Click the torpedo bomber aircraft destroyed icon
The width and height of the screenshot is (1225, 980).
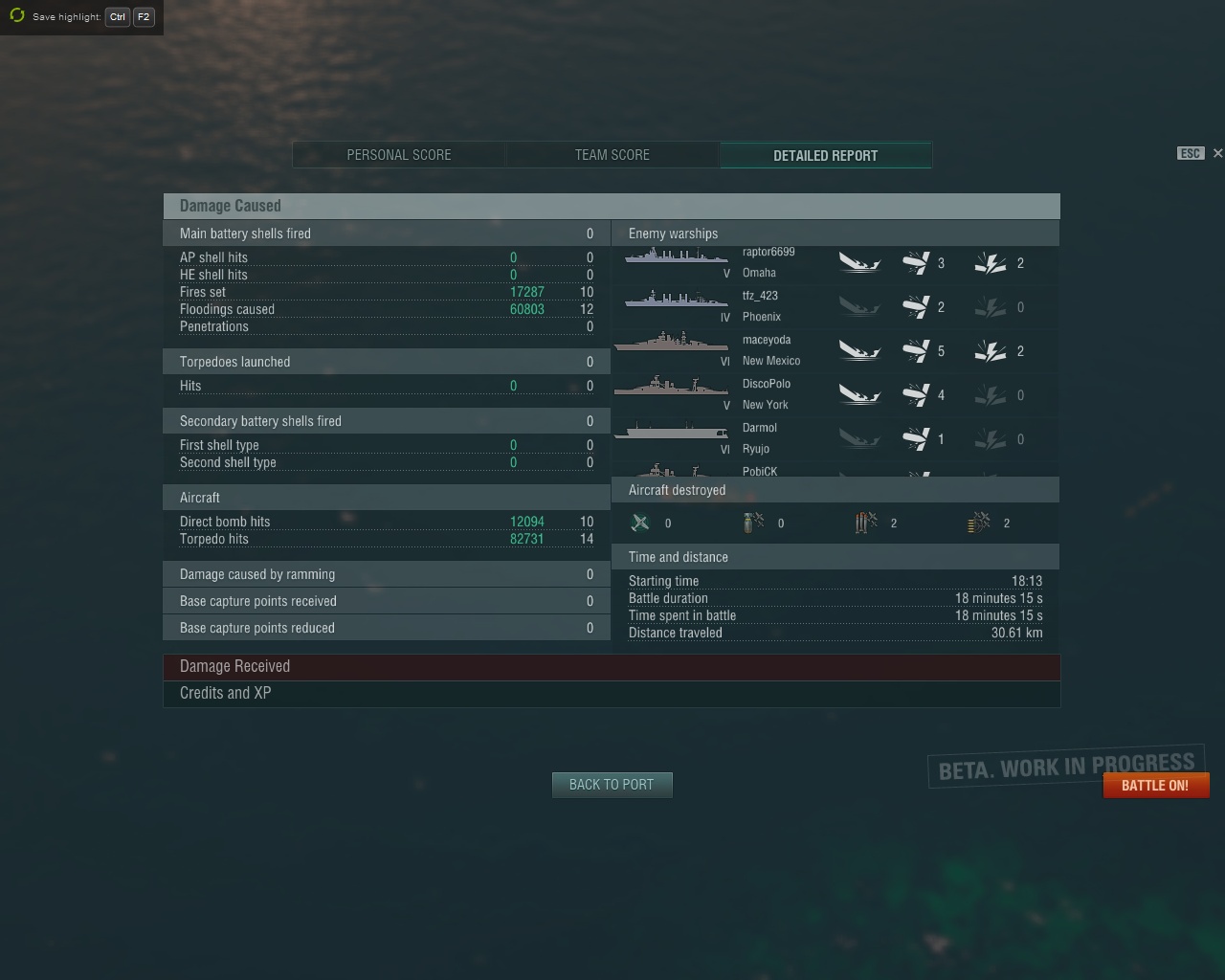[x=866, y=523]
